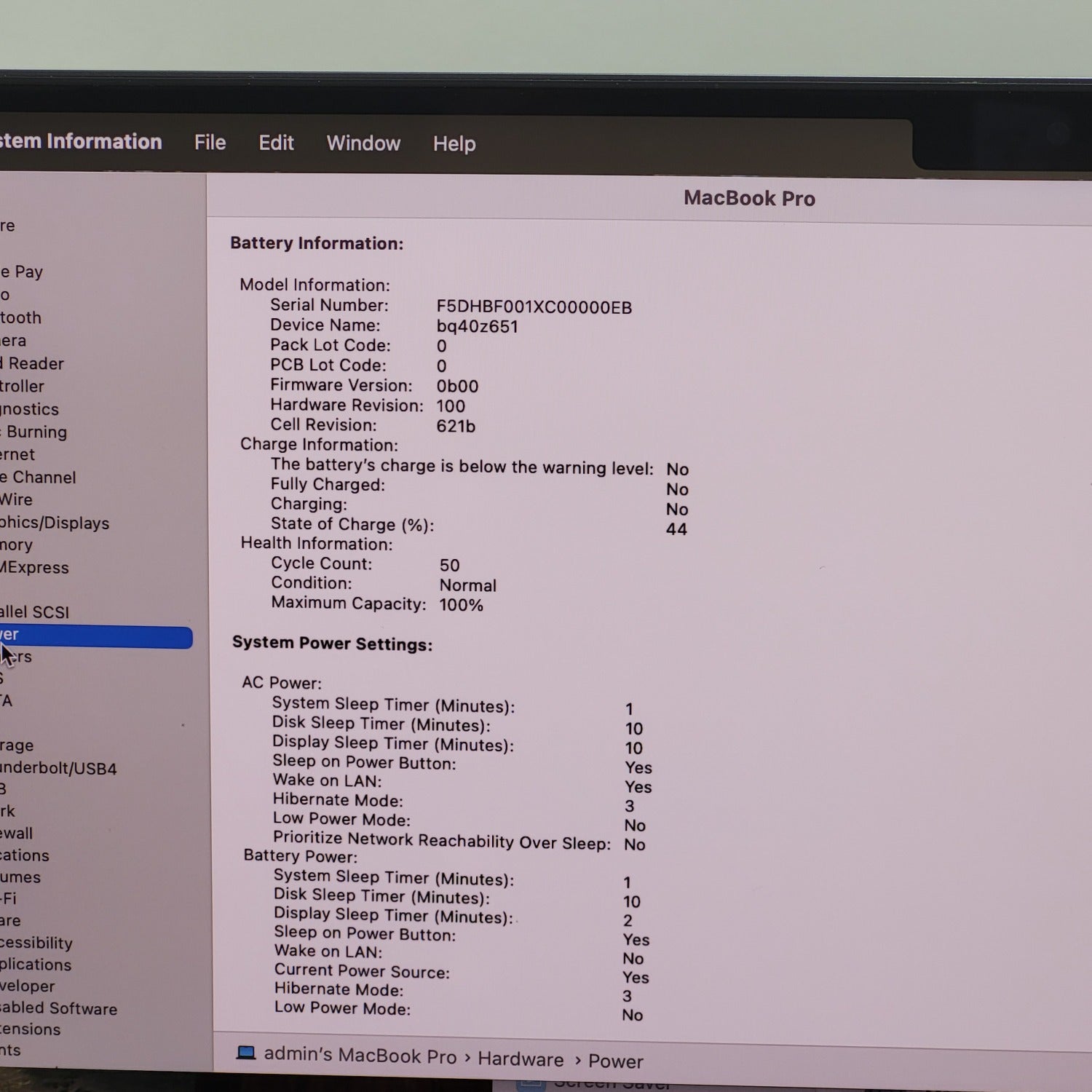Select Thunderbolt/USB4 in the sidebar

coord(58,768)
